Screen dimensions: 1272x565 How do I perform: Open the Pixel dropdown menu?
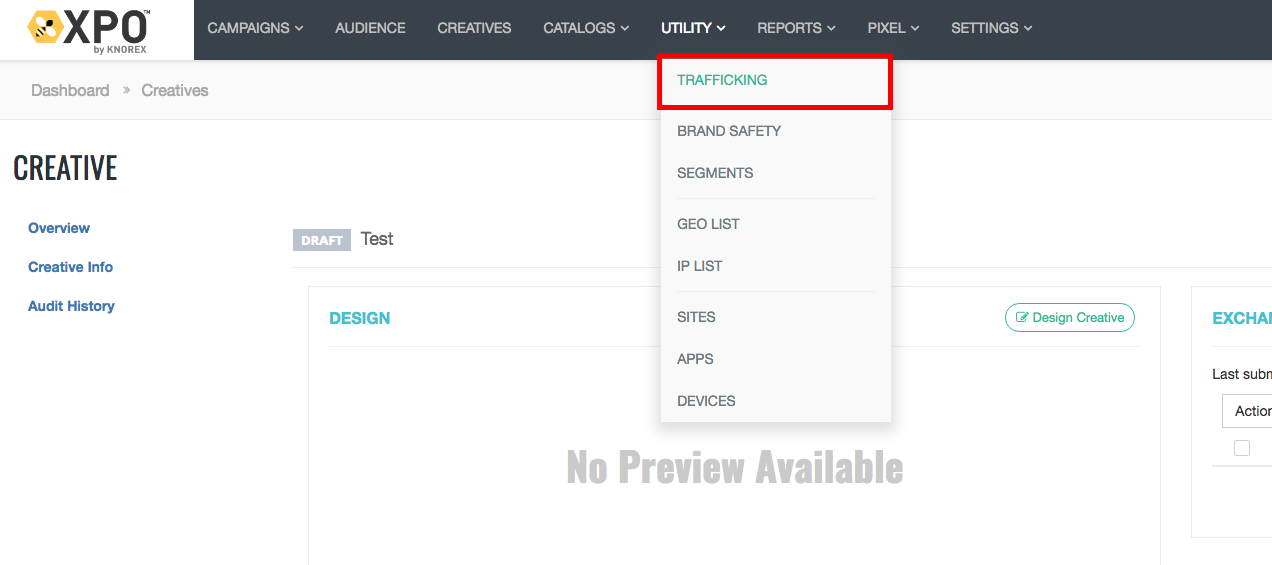coord(893,28)
